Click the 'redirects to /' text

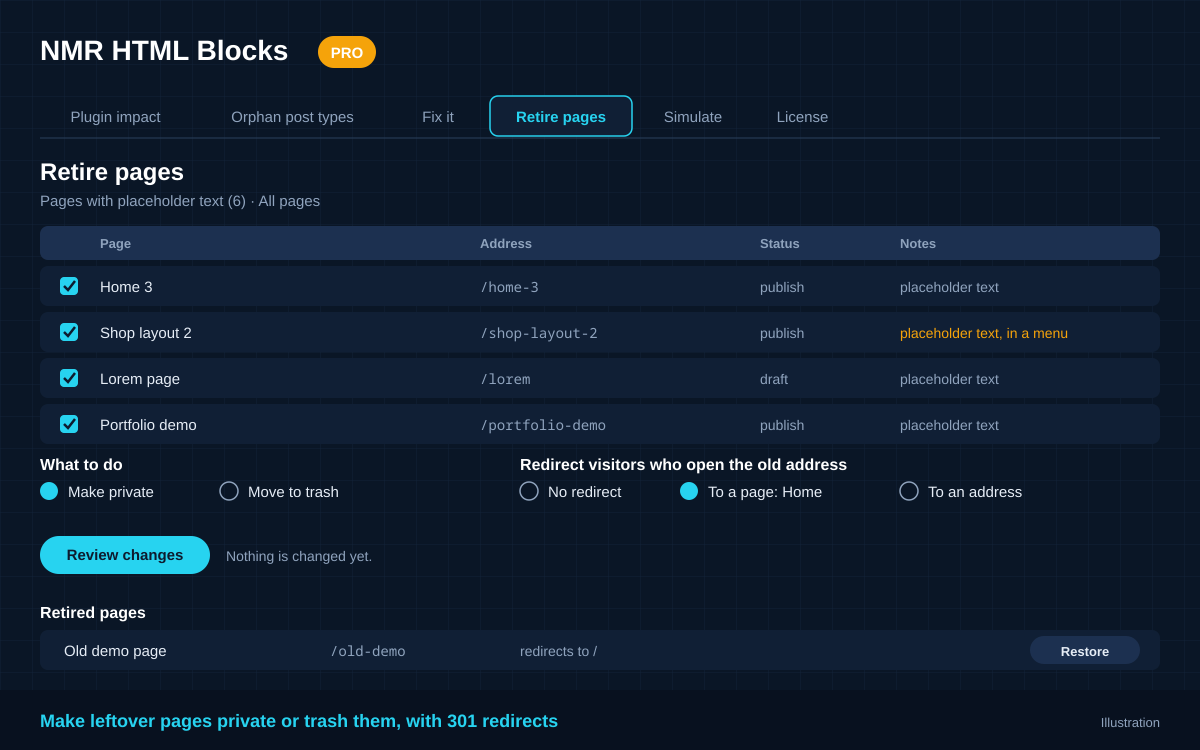tap(558, 651)
